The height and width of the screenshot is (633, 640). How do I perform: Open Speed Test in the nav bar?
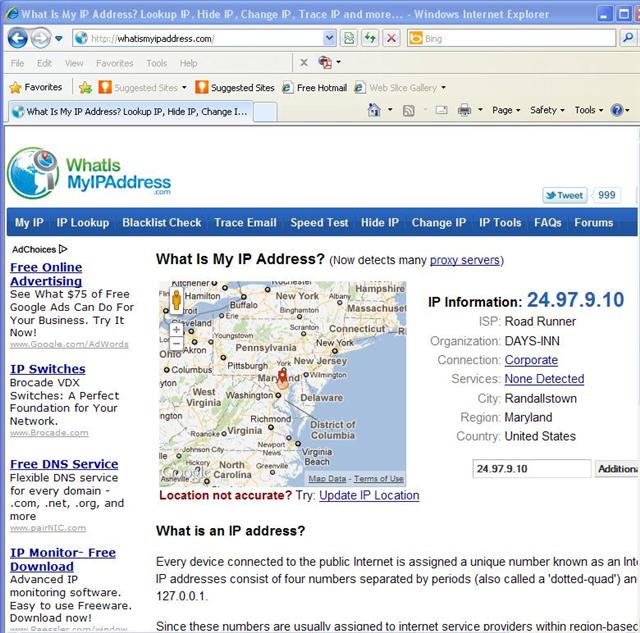319,222
